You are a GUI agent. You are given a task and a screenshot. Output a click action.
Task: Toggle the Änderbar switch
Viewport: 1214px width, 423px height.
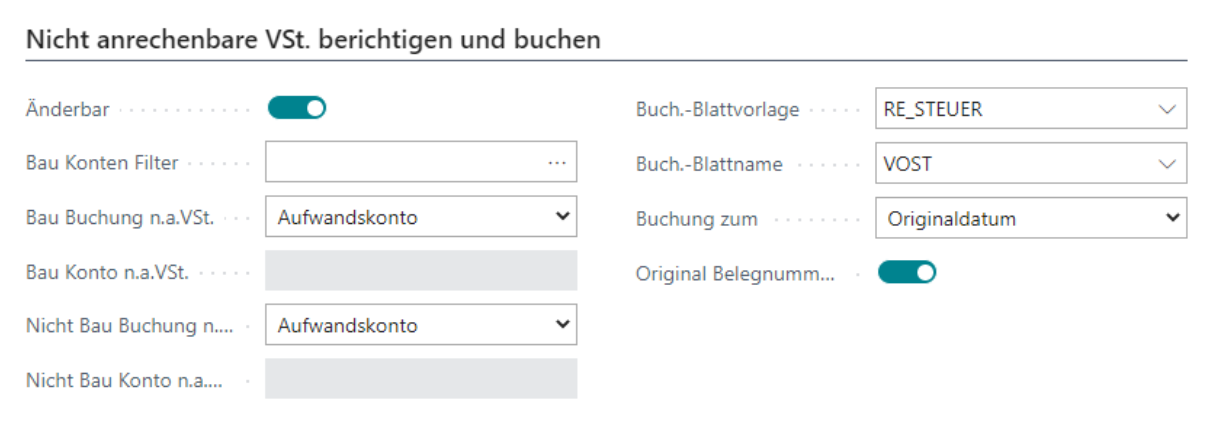click(x=297, y=108)
